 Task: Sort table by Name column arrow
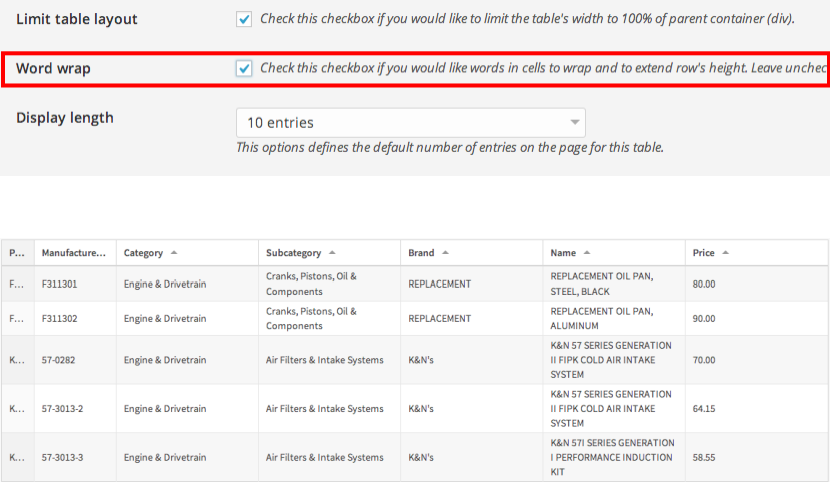click(x=587, y=253)
